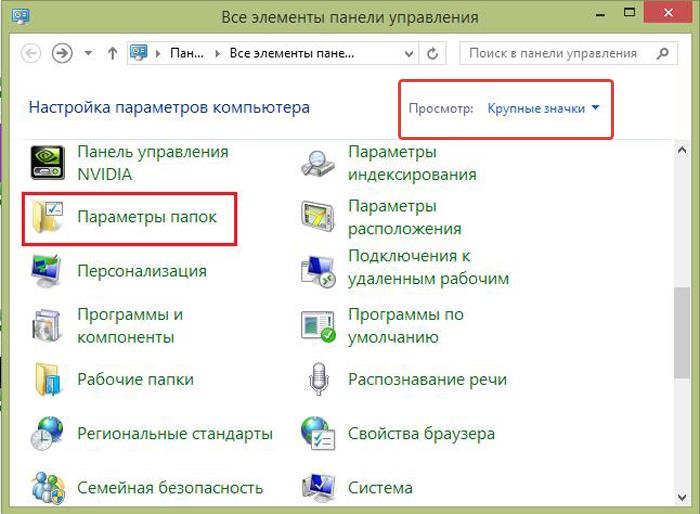Minimize the control panel window

point(600,14)
